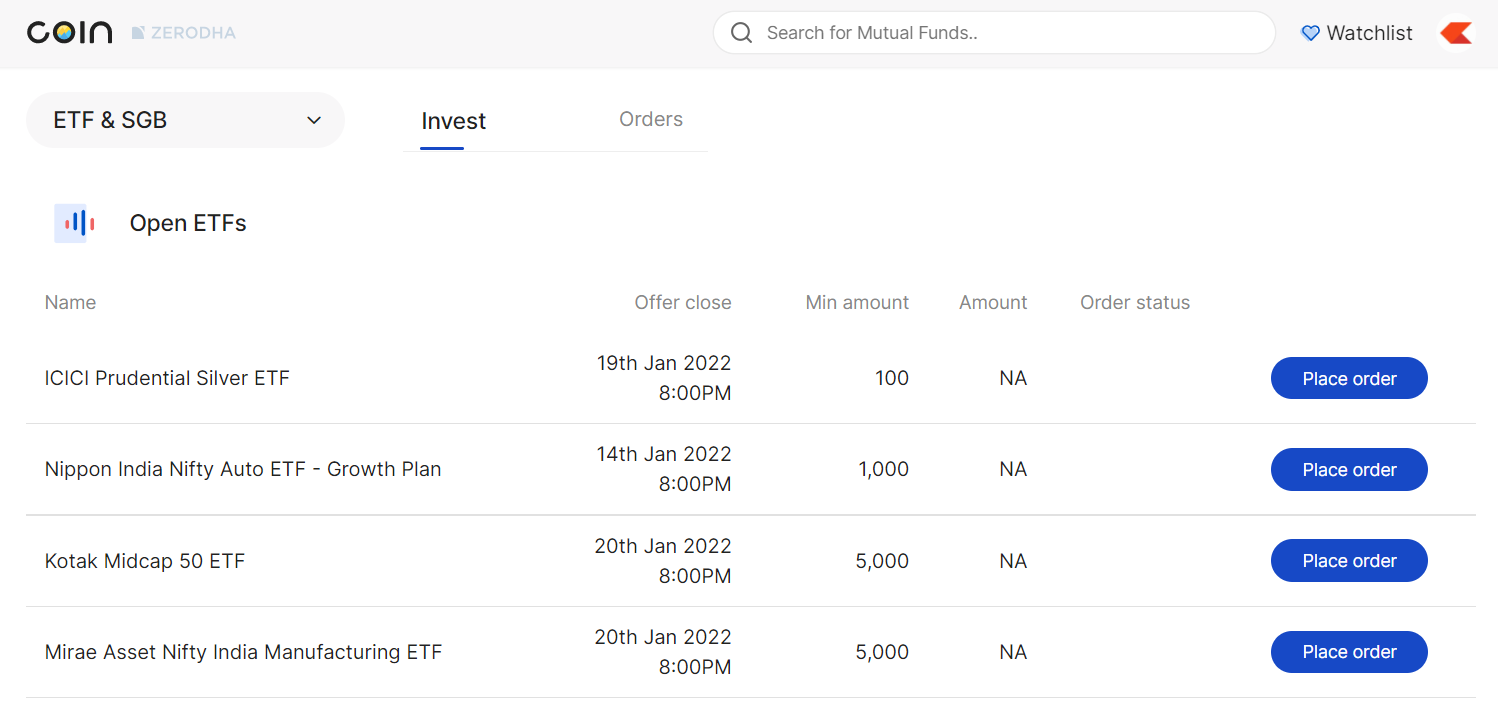1498x727 pixels.
Task: Click ICICI Prudential Silver ETF name
Action: pyautogui.click(x=167, y=378)
